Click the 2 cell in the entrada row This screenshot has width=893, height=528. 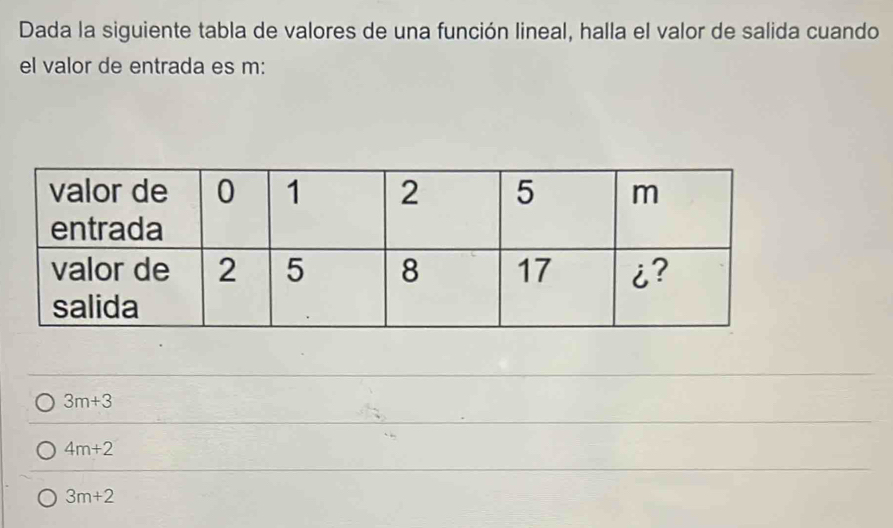point(408,194)
